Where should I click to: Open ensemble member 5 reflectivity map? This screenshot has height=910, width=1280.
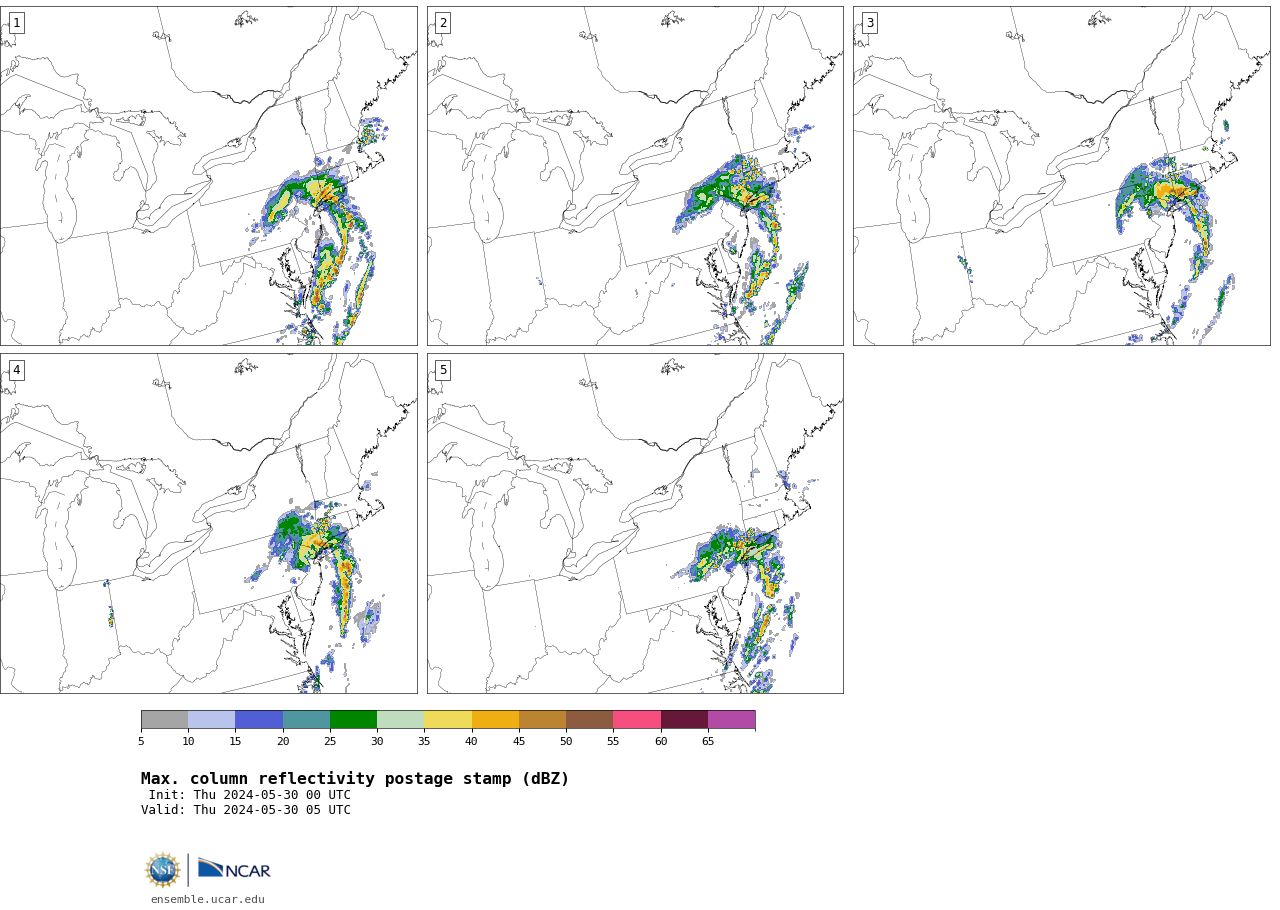point(635,523)
